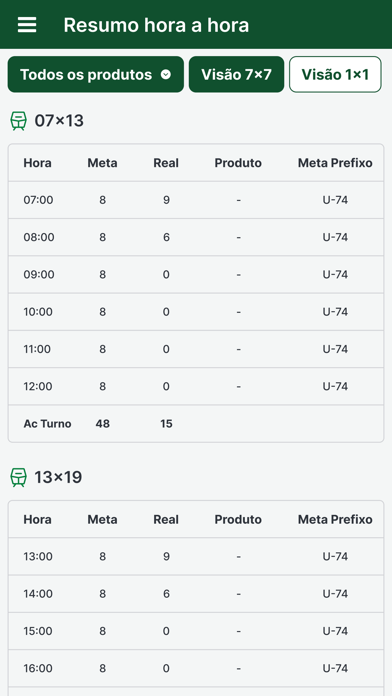392x696 pixels.
Task: Click the 07×13 shift heading
Action: tap(59, 121)
